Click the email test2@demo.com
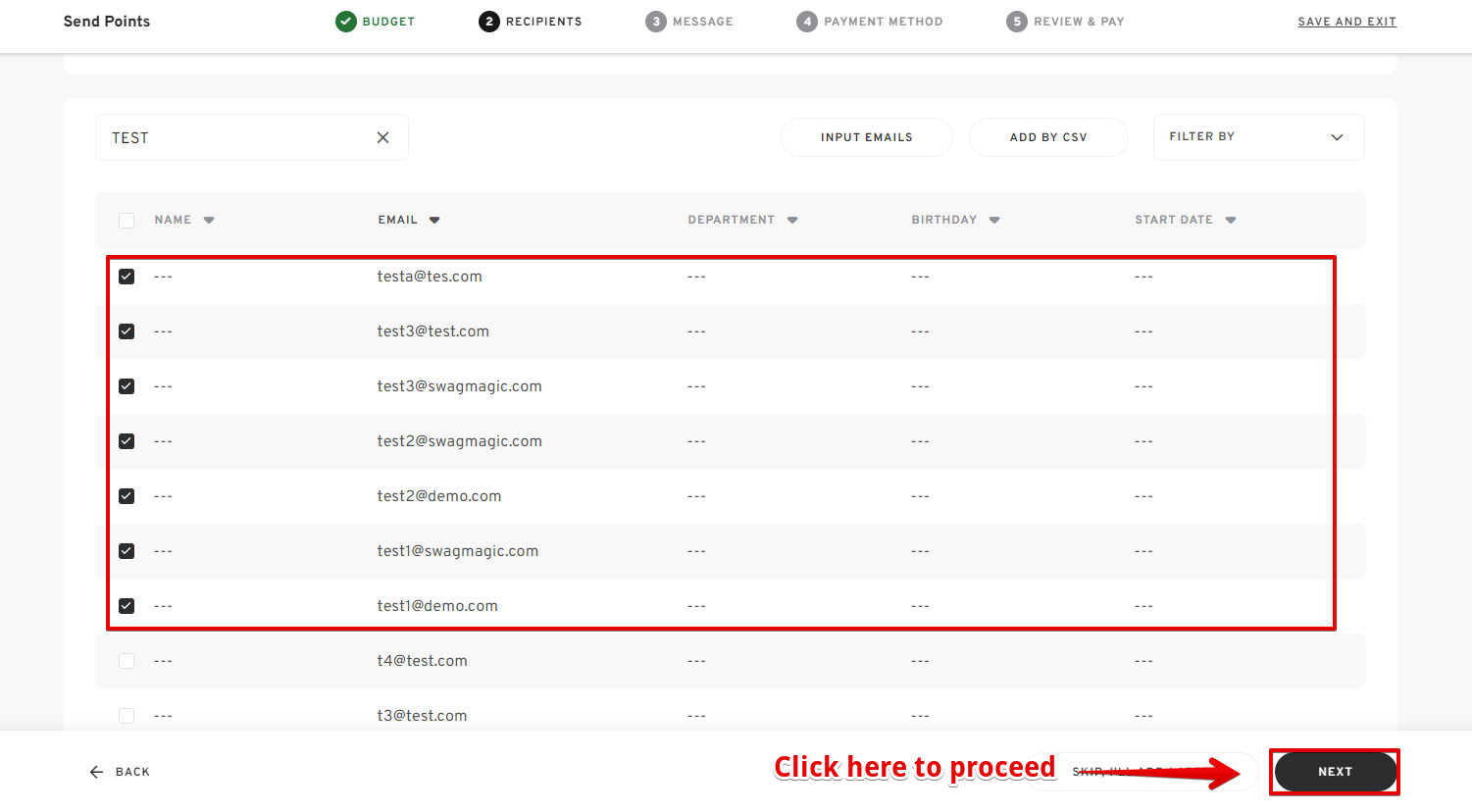 [x=439, y=496]
